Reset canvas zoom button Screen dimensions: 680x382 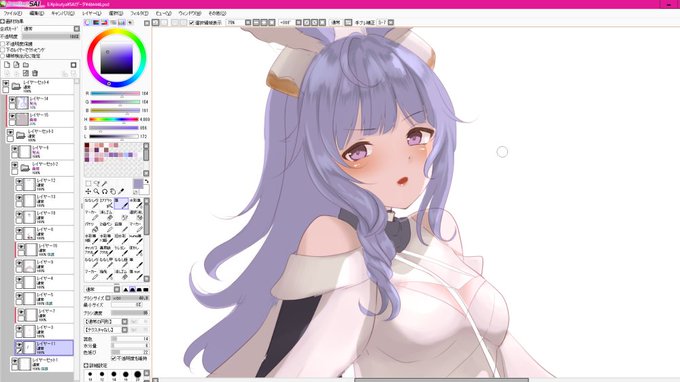coord(271,23)
